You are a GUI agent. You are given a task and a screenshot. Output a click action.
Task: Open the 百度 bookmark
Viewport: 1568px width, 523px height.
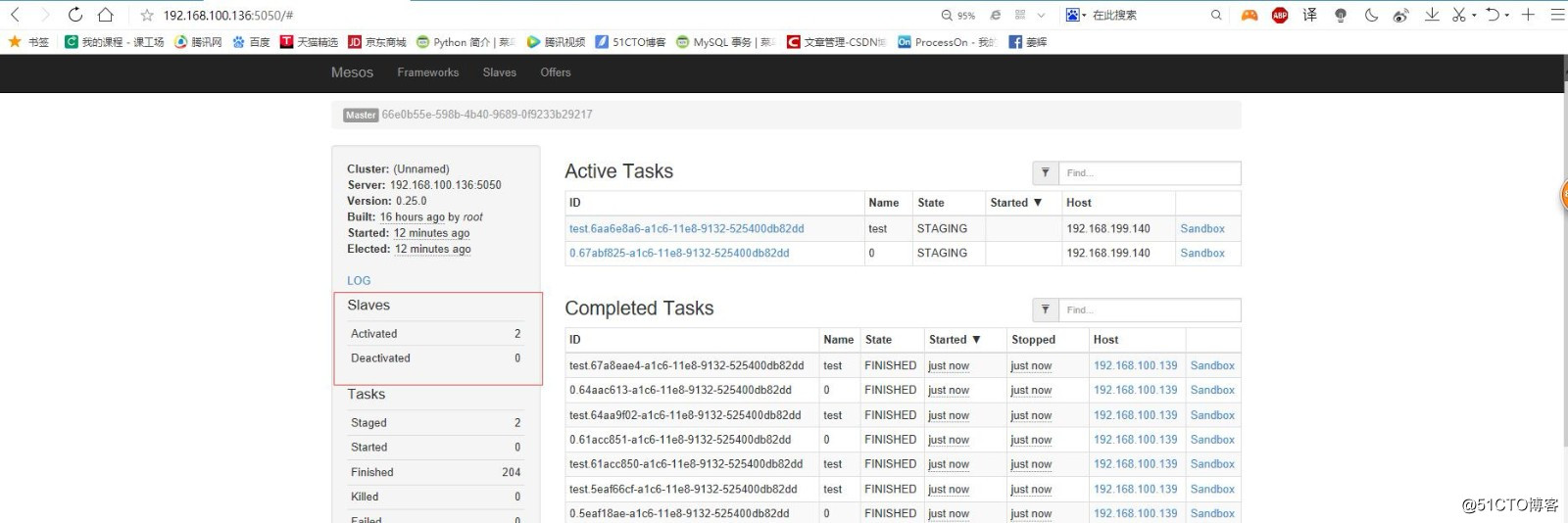(x=251, y=42)
